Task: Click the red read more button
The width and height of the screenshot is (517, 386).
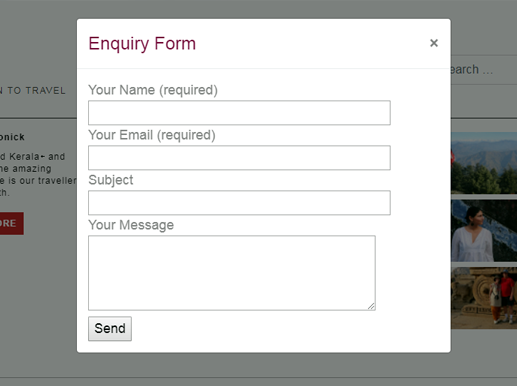Action: (x=12, y=223)
